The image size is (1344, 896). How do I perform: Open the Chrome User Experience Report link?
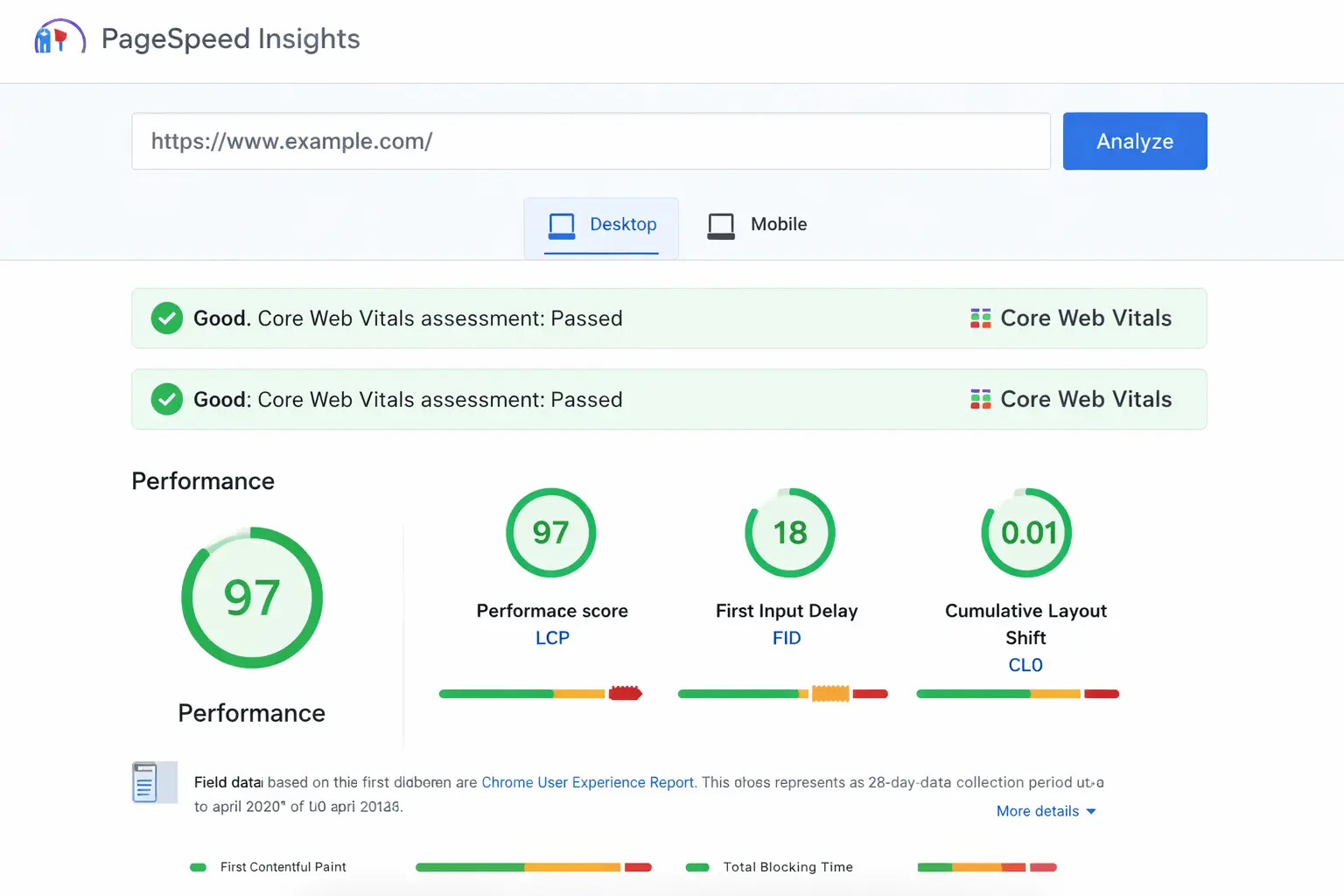pyautogui.click(x=588, y=782)
